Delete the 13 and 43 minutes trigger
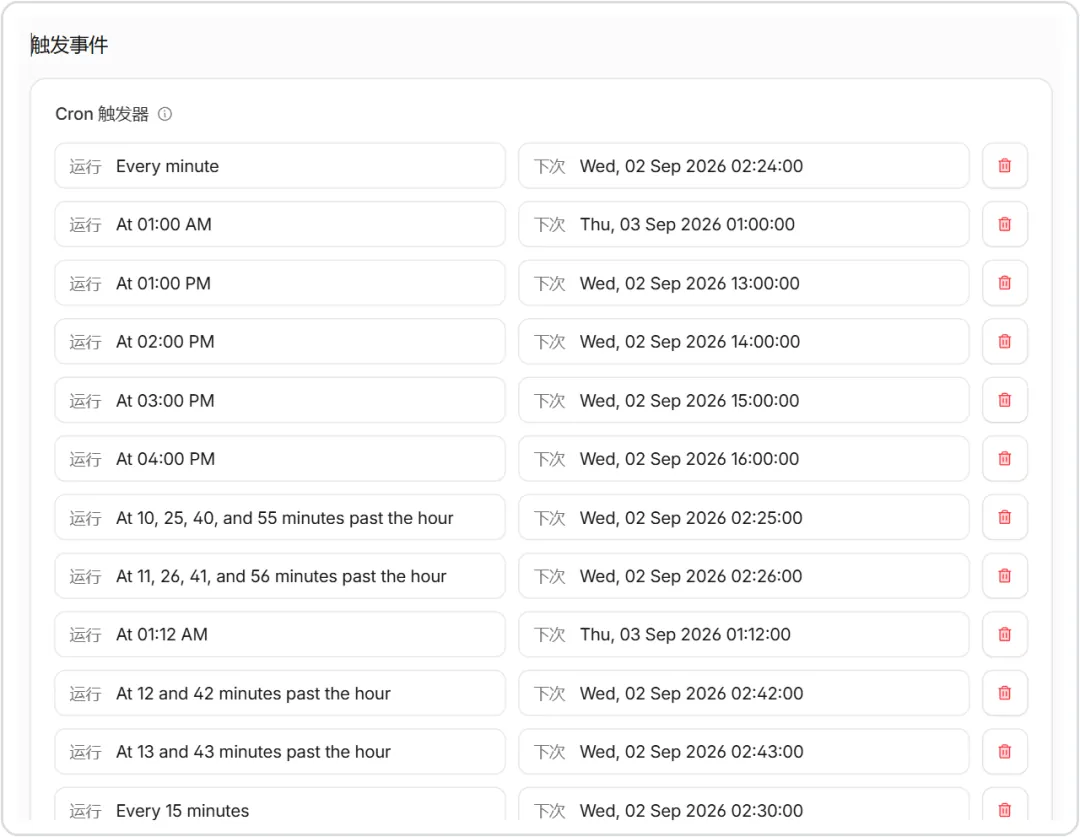 (x=1005, y=752)
